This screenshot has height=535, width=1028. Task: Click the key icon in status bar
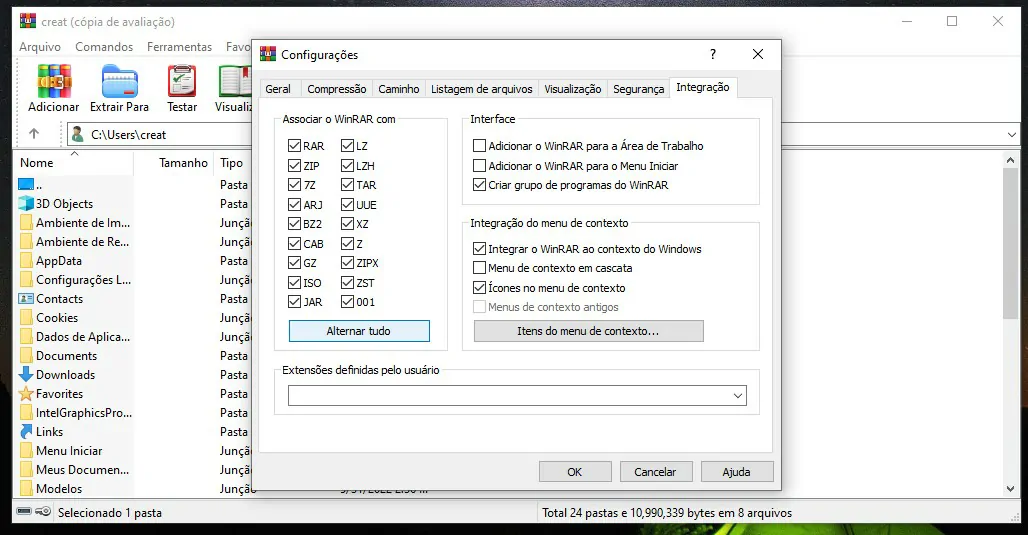43,511
